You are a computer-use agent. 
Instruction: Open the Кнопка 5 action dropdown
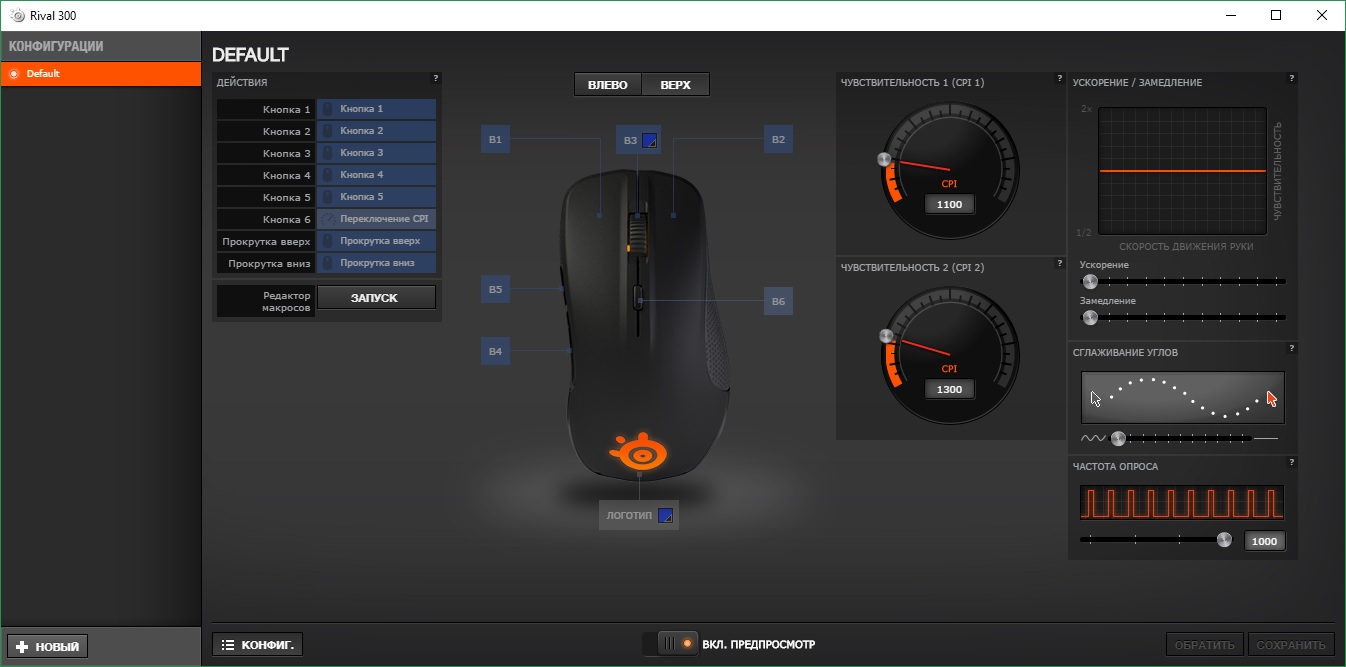click(x=376, y=197)
